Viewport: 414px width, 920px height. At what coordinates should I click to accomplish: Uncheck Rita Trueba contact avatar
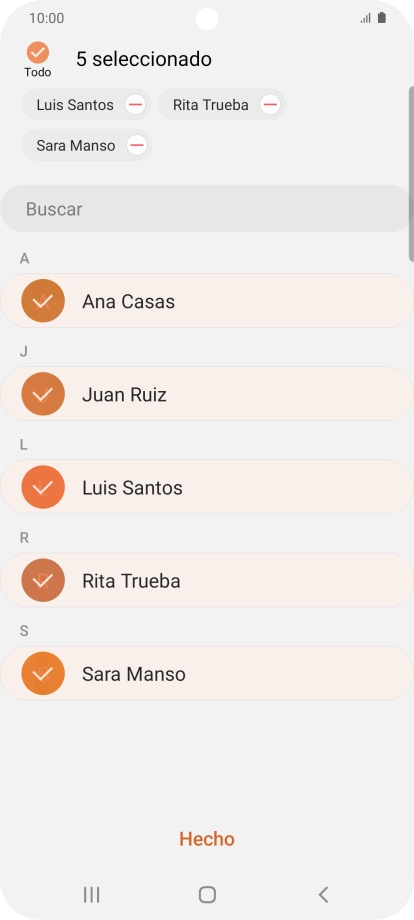pos(43,580)
